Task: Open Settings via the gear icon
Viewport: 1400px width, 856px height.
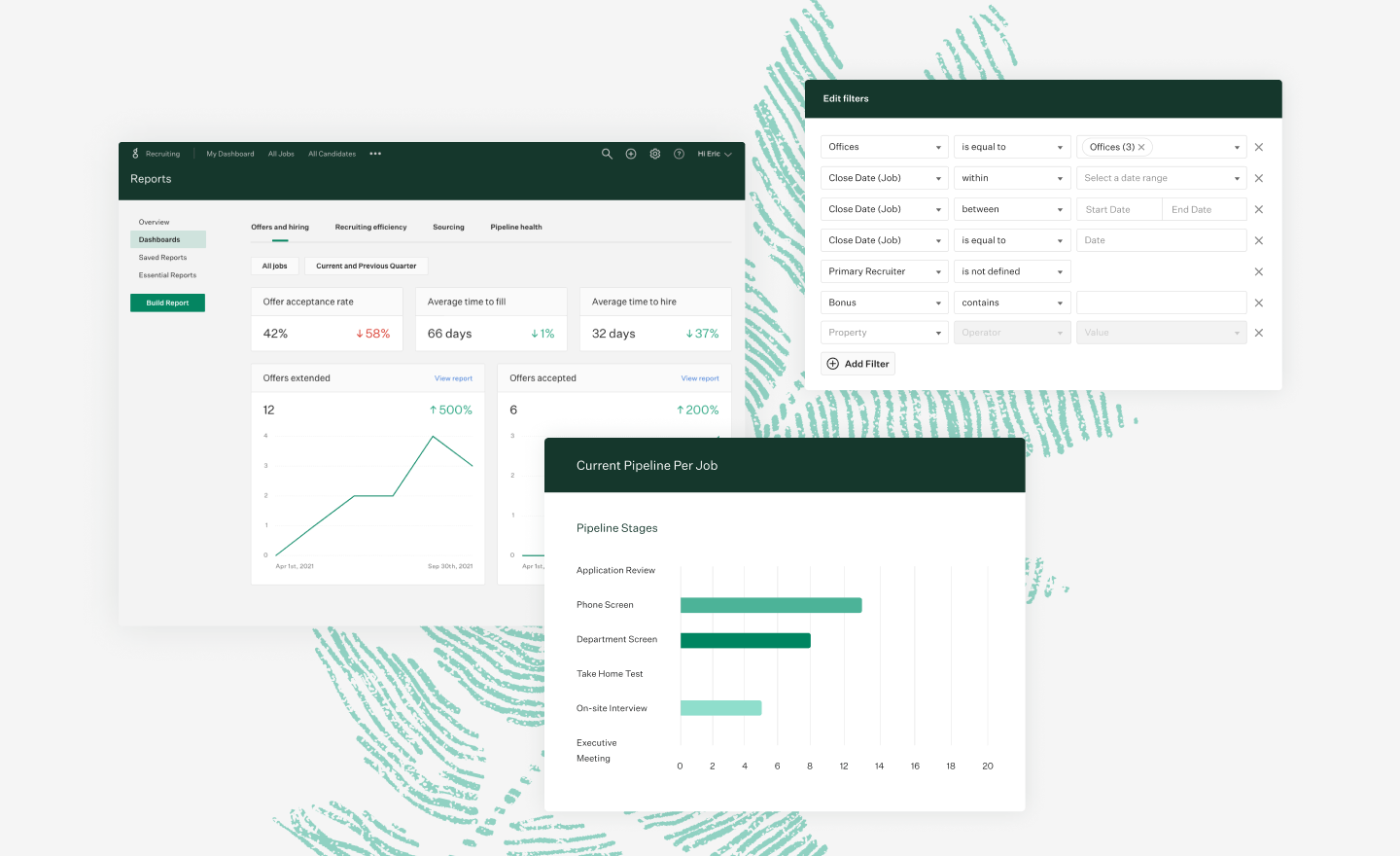Action: point(654,154)
